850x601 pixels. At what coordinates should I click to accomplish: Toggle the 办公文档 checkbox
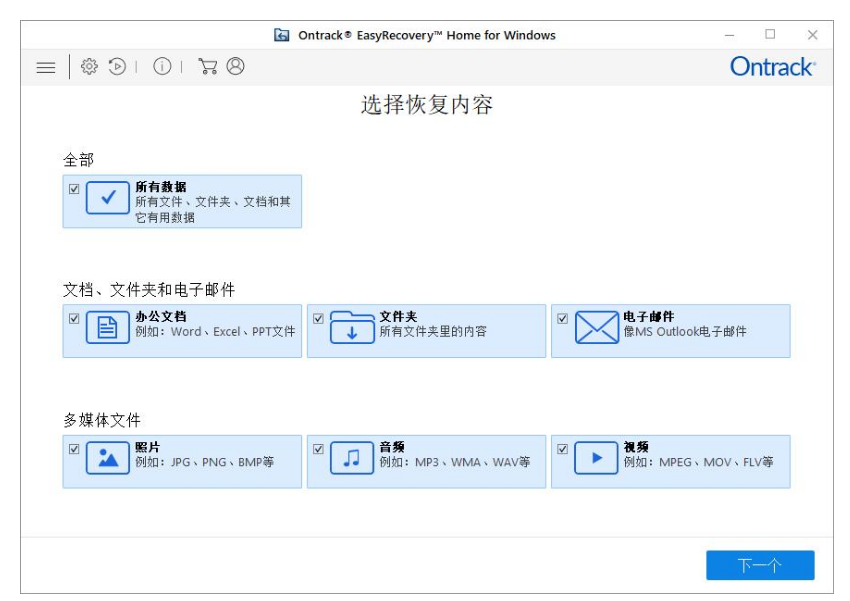pyautogui.click(x=74, y=319)
